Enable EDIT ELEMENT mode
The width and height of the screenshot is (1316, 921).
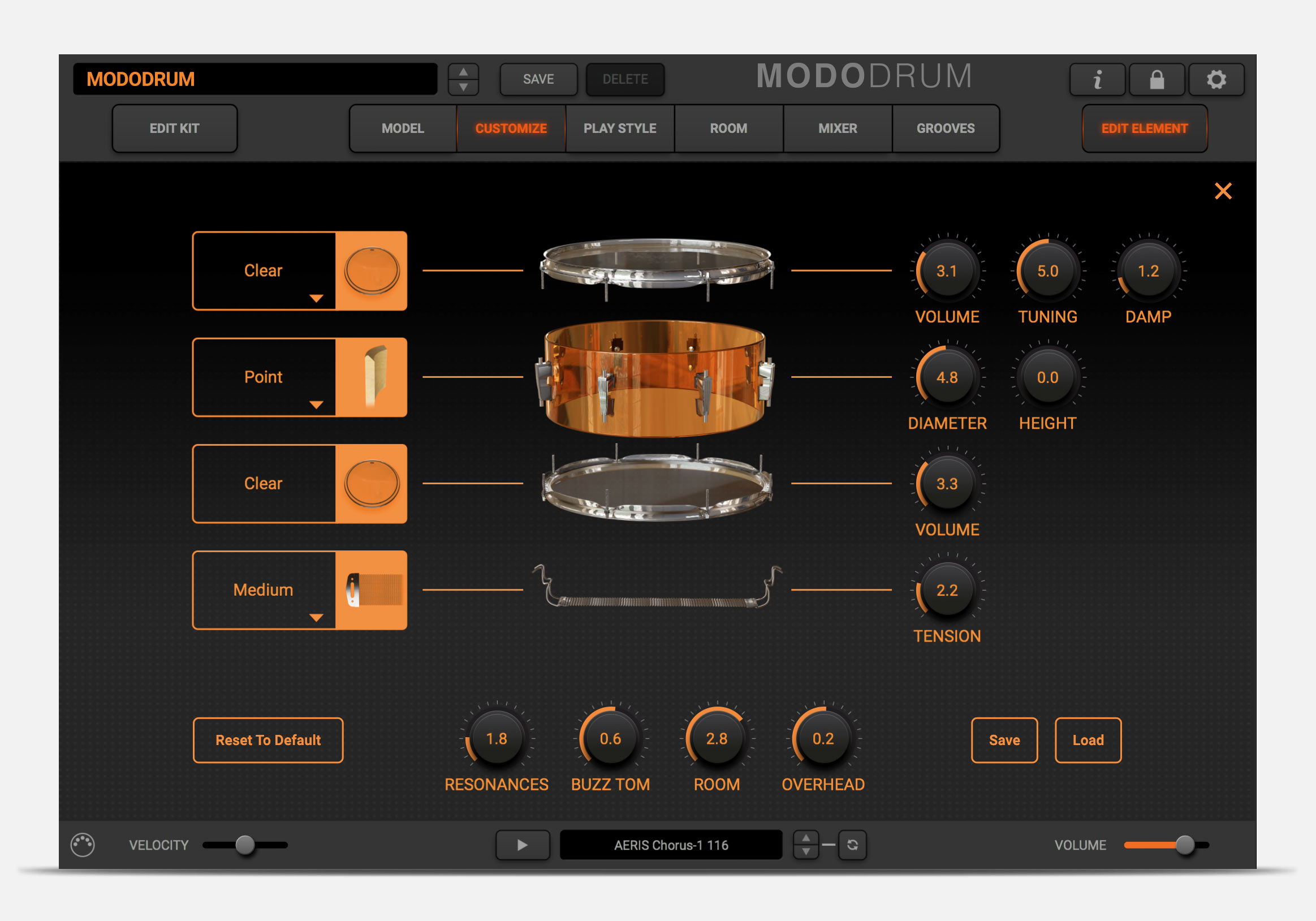pos(1144,128)
